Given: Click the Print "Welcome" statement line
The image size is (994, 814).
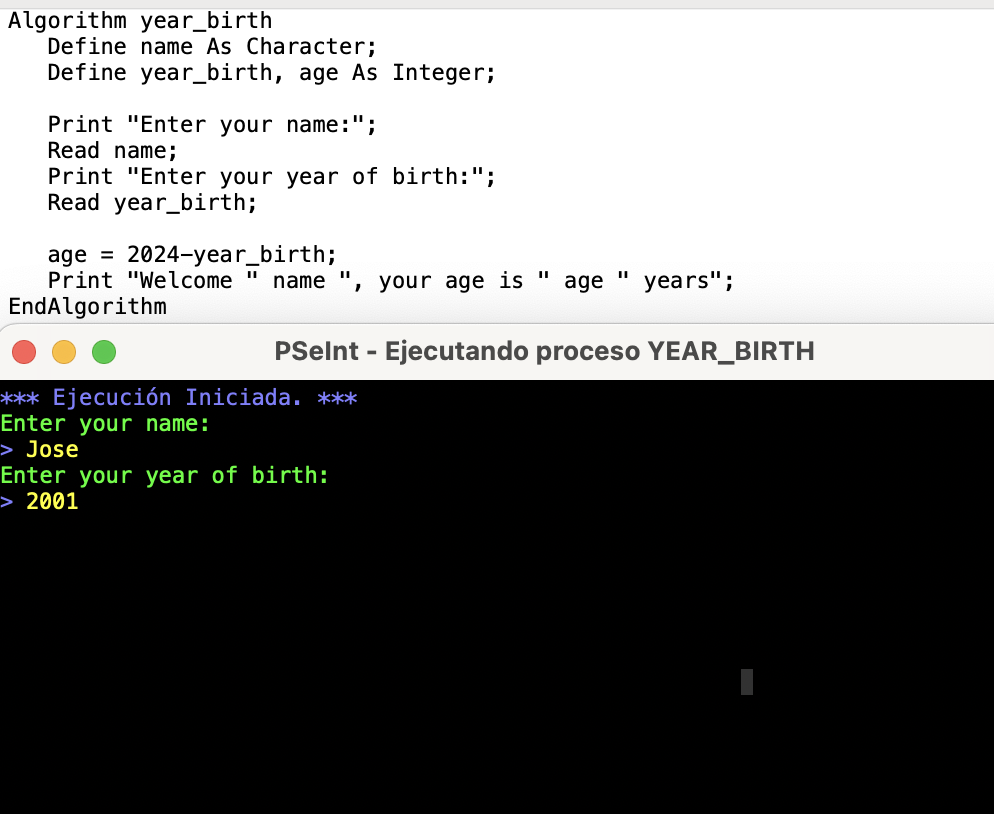Looking at the screenshot, I should [391, 280].
